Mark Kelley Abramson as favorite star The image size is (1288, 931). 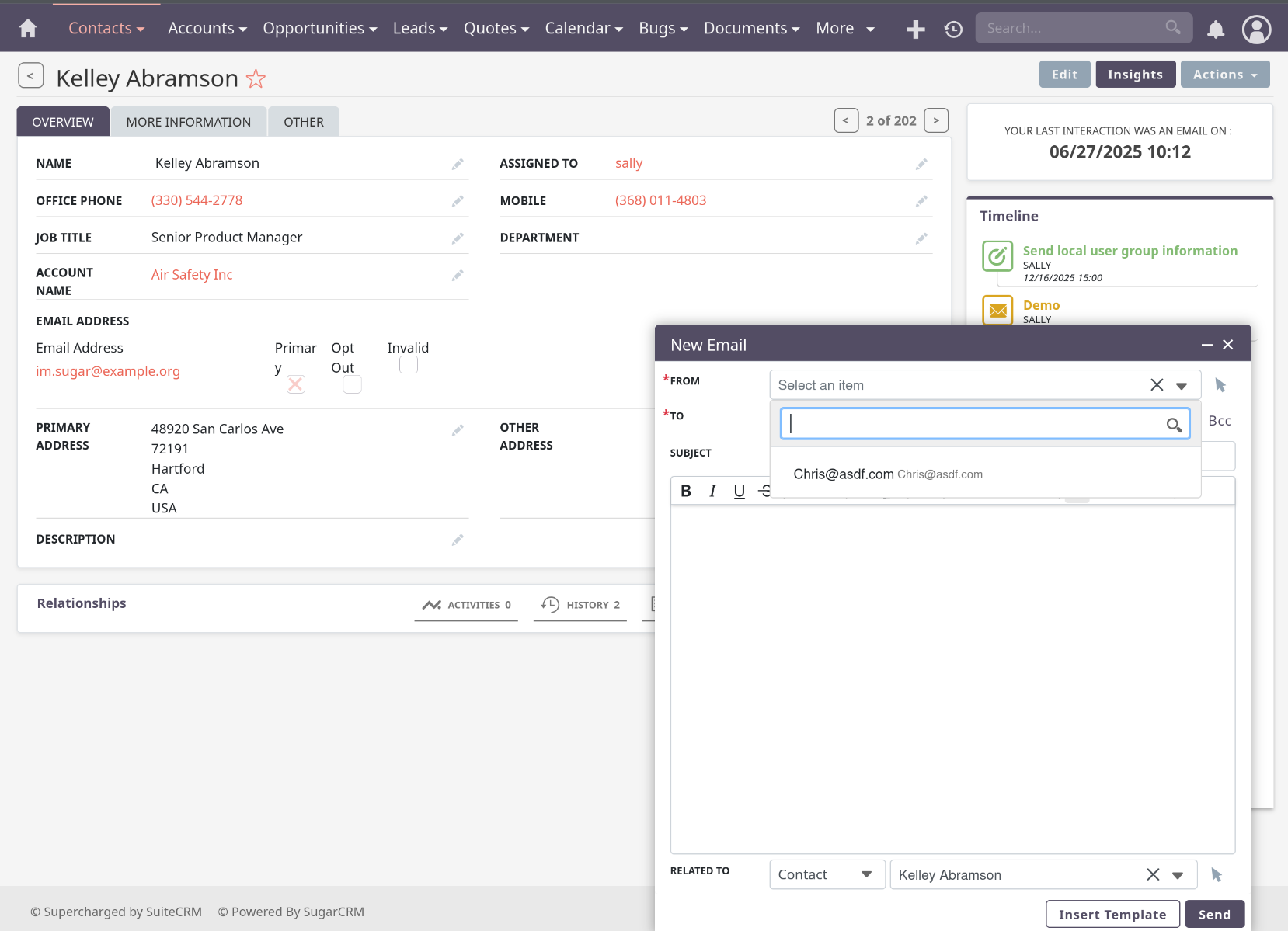pos(256,79)
